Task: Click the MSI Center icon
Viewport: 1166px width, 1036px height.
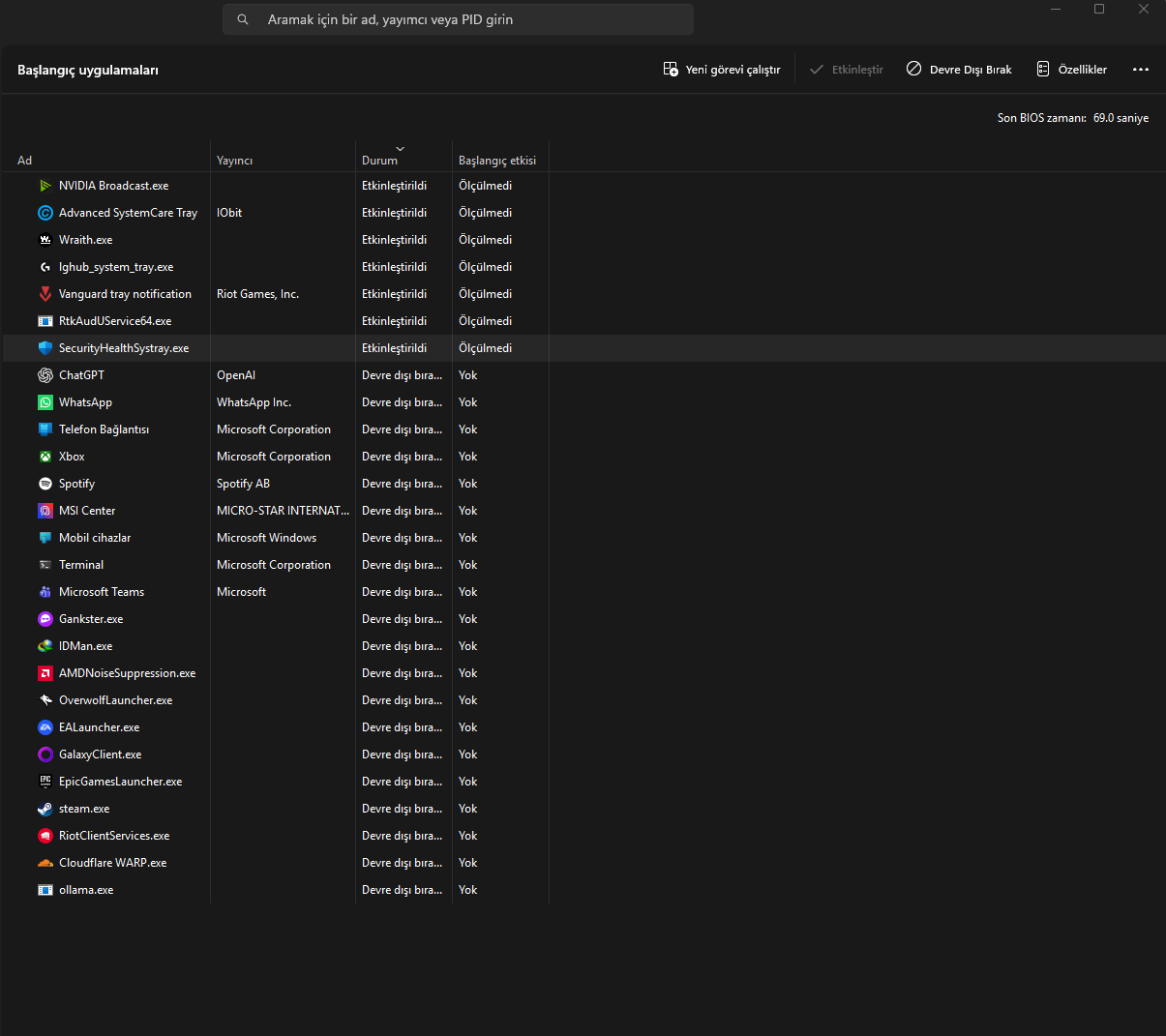Action: pyautogui.click(x=45, y=511)
